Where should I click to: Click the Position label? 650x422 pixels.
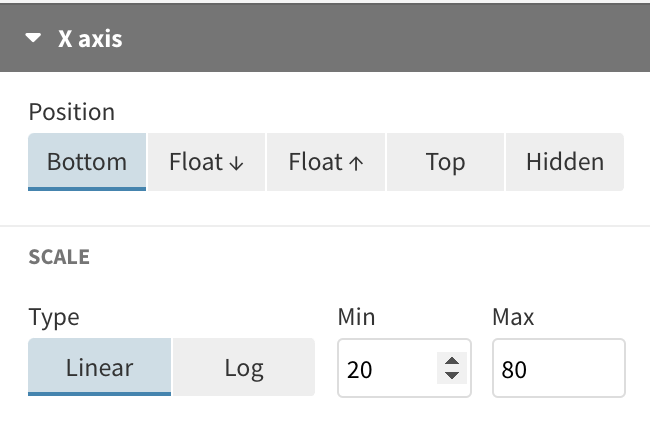tap(72, 112)
